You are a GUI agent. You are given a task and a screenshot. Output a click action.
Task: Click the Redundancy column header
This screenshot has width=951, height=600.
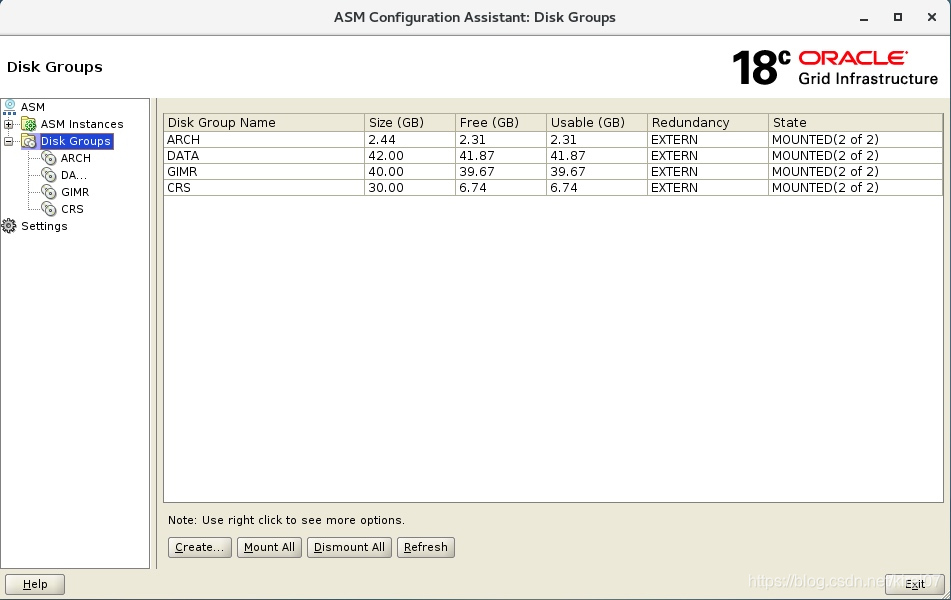point(708,123)
